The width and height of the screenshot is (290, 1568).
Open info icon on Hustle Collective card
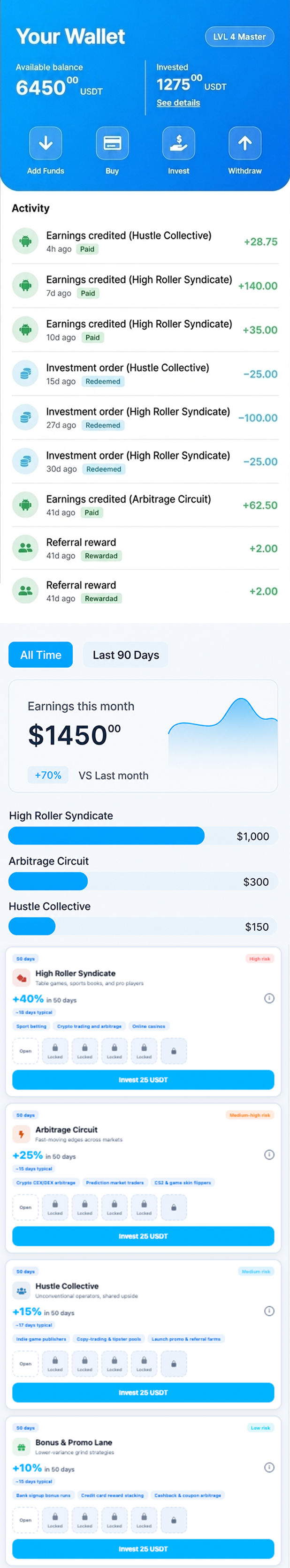(269, 1311)
